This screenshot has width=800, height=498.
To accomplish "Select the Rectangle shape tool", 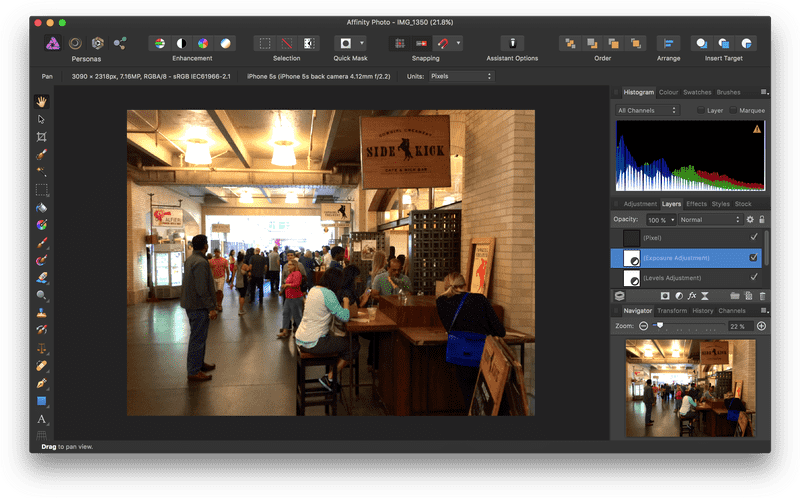I will click(42, 401).
